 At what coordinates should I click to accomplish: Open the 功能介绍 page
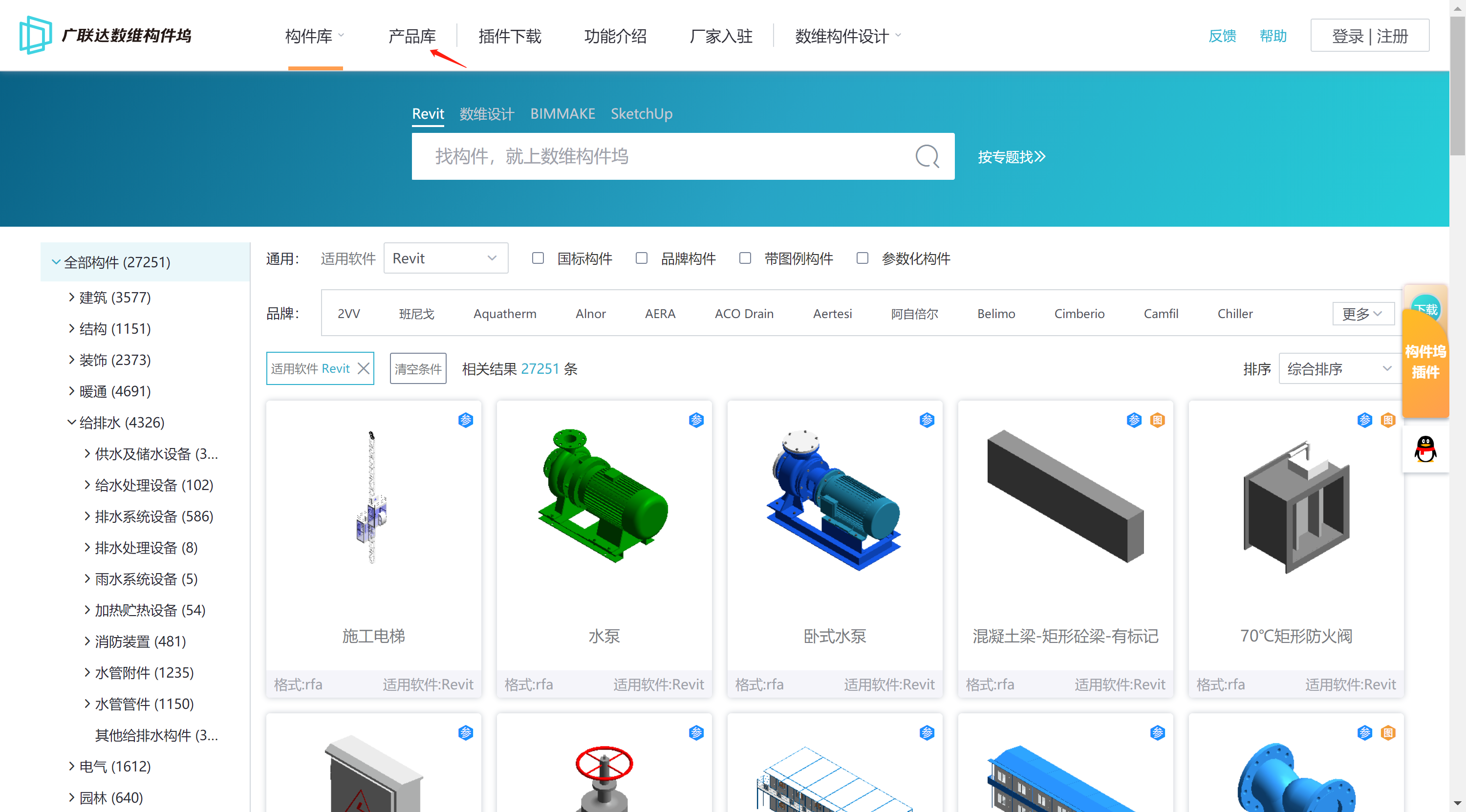(615, 36)
